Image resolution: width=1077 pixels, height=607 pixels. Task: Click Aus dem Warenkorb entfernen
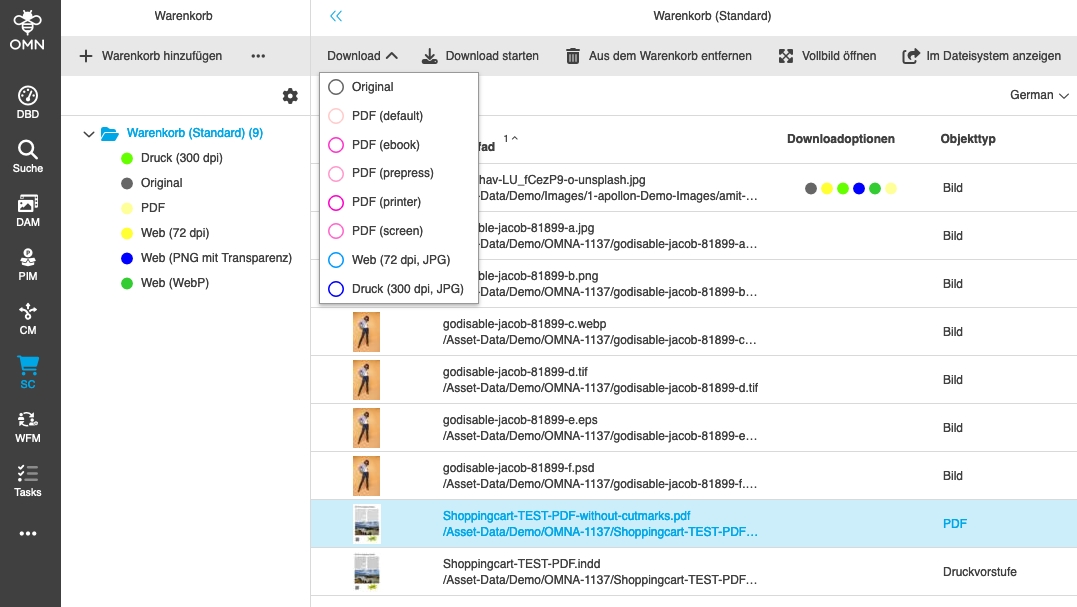coord(658,56)
